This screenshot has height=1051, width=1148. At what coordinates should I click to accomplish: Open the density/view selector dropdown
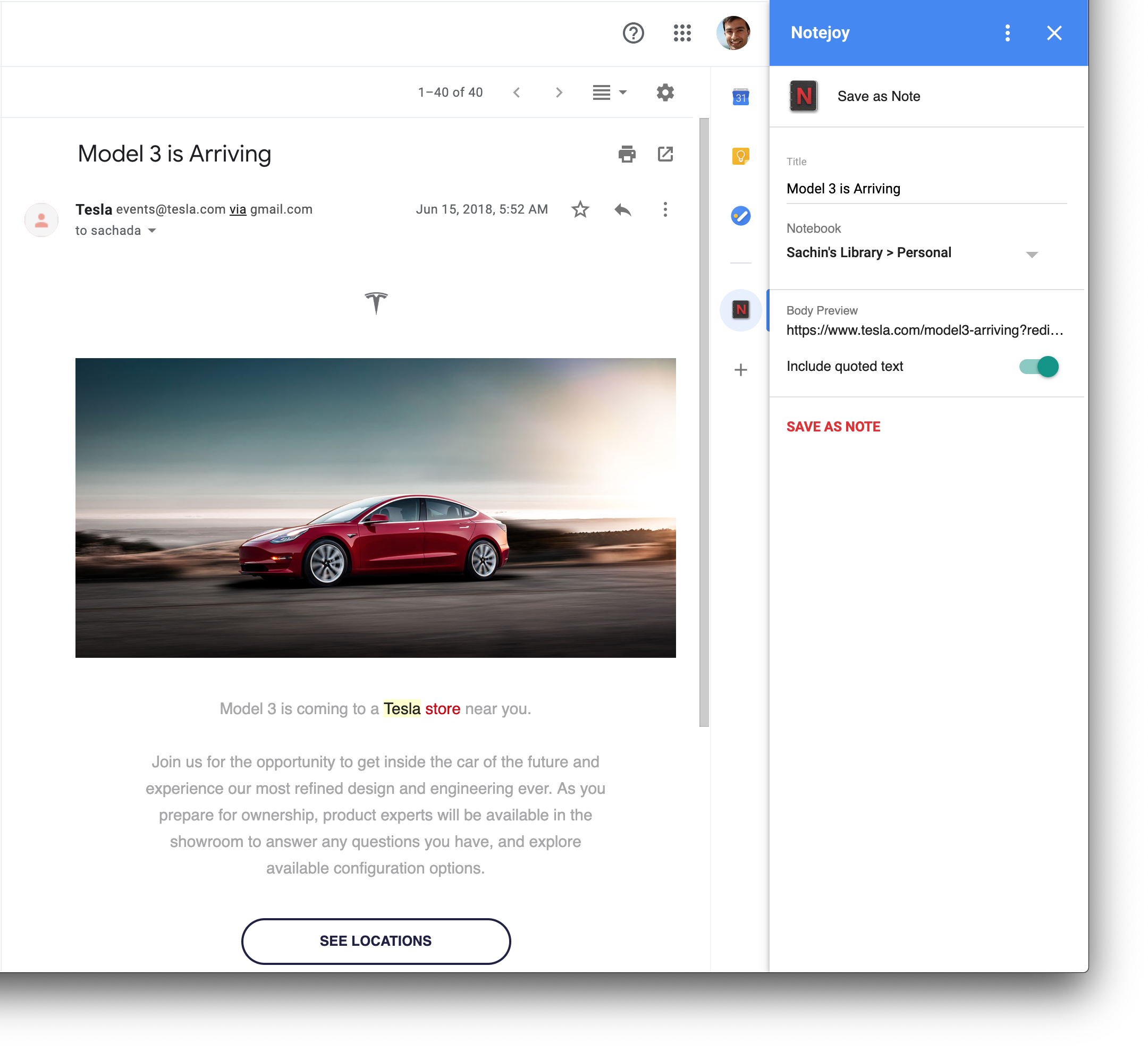tap(609, 92)
